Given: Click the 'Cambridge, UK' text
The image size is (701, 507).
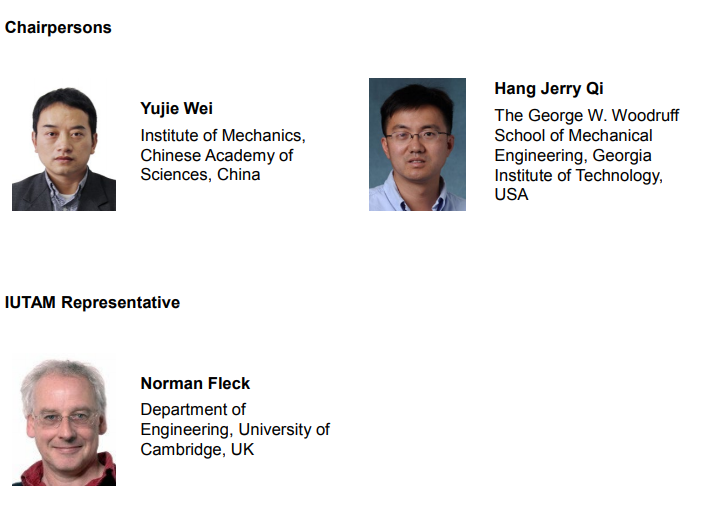Looking at the screenshot, I should [197, 449].
